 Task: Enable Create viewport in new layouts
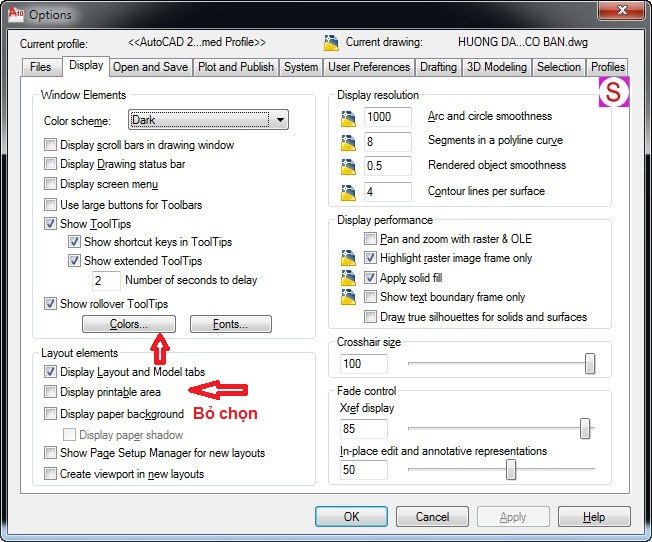tap(50, 474)
